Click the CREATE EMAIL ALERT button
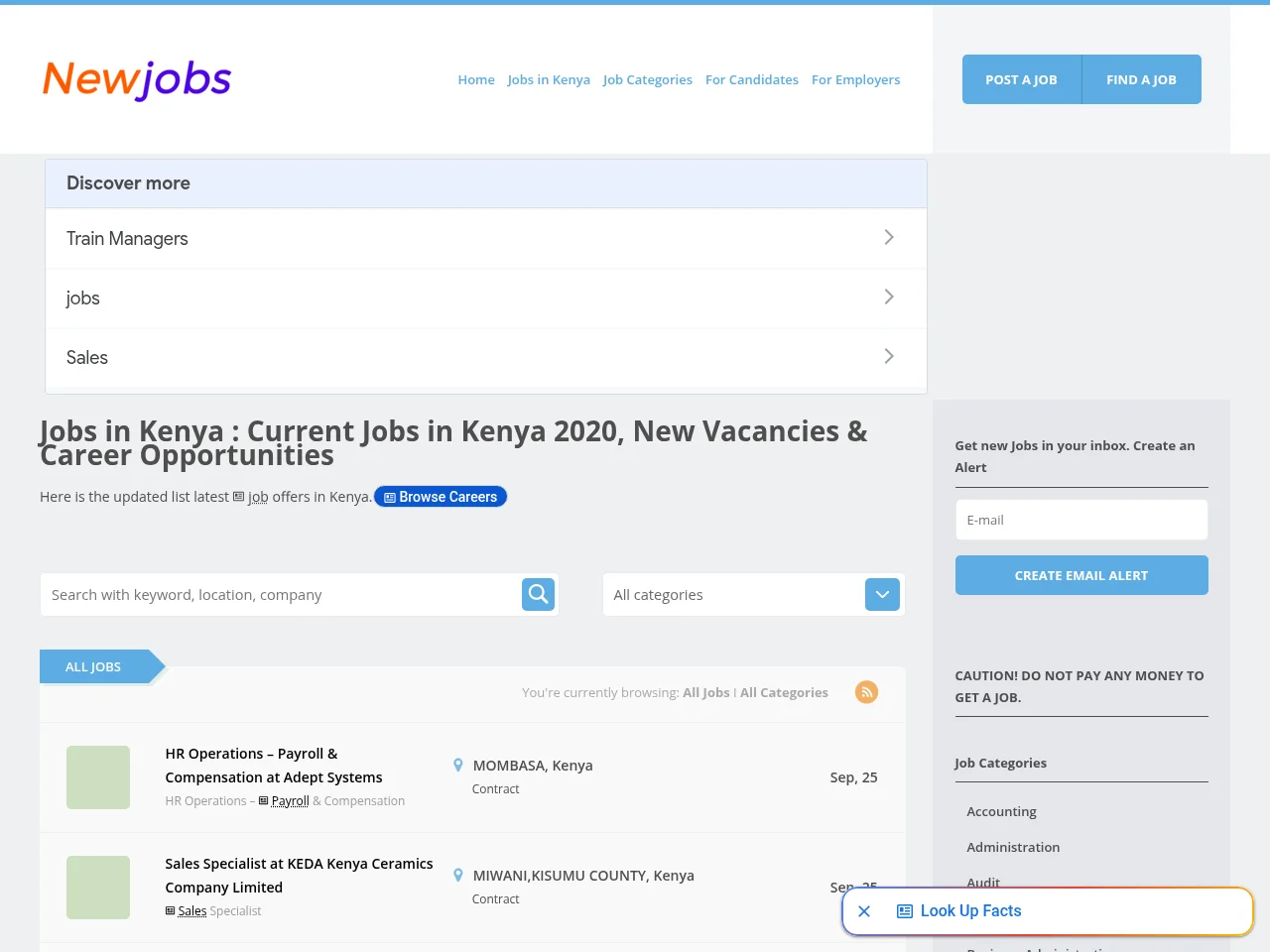Viewport: 1270px width, 952px height. pos(1081,575)
